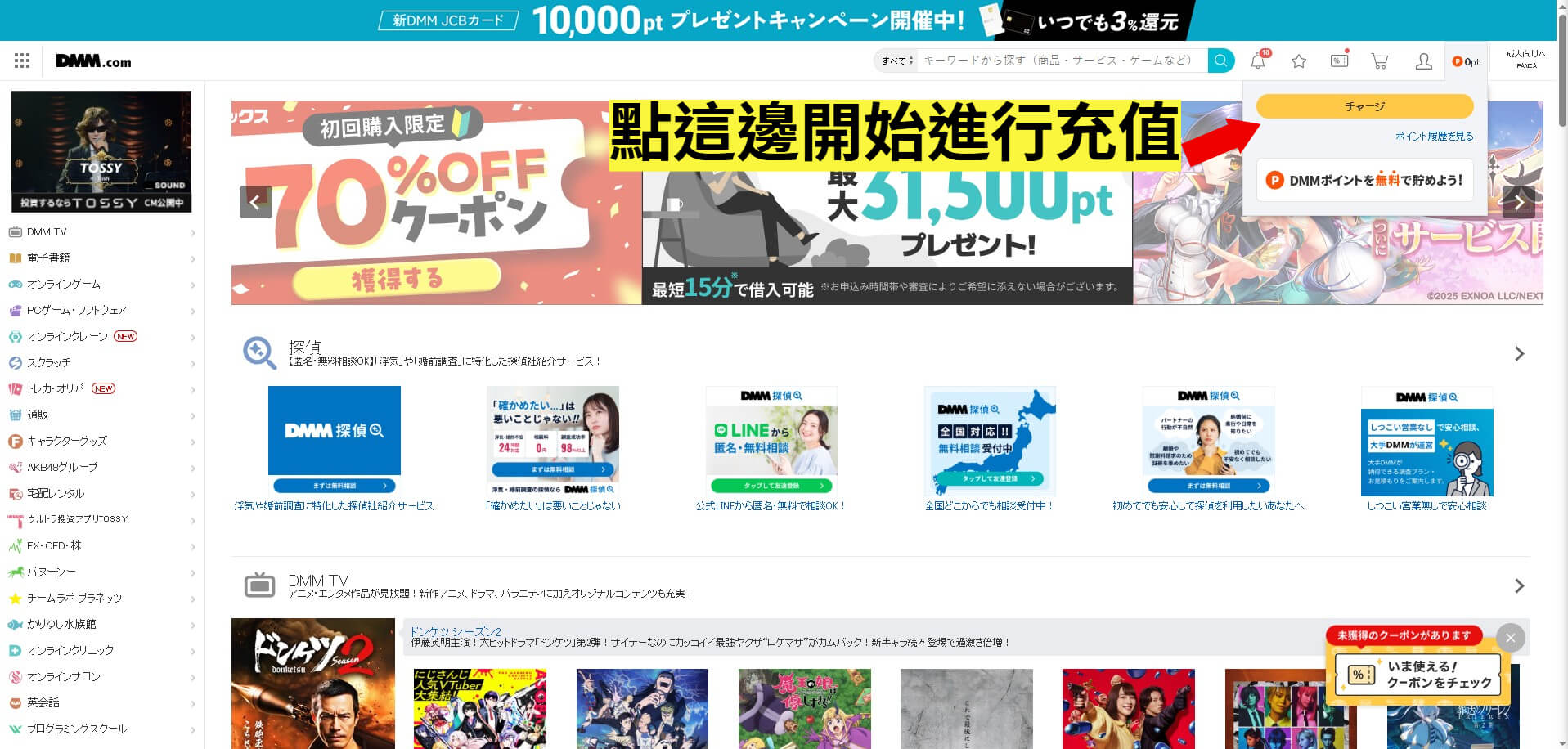Viewport: 1568px width, 749px height.
Task: Click the keyword search input field
Action: click(x=1062, y=61)
